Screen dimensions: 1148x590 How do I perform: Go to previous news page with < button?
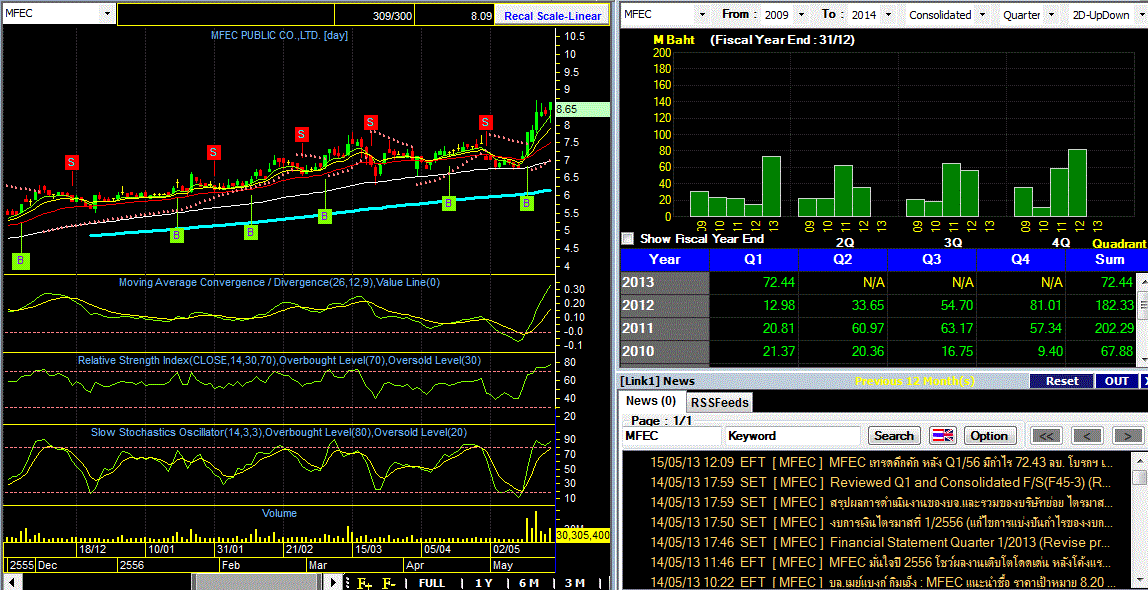(1087, 436)
